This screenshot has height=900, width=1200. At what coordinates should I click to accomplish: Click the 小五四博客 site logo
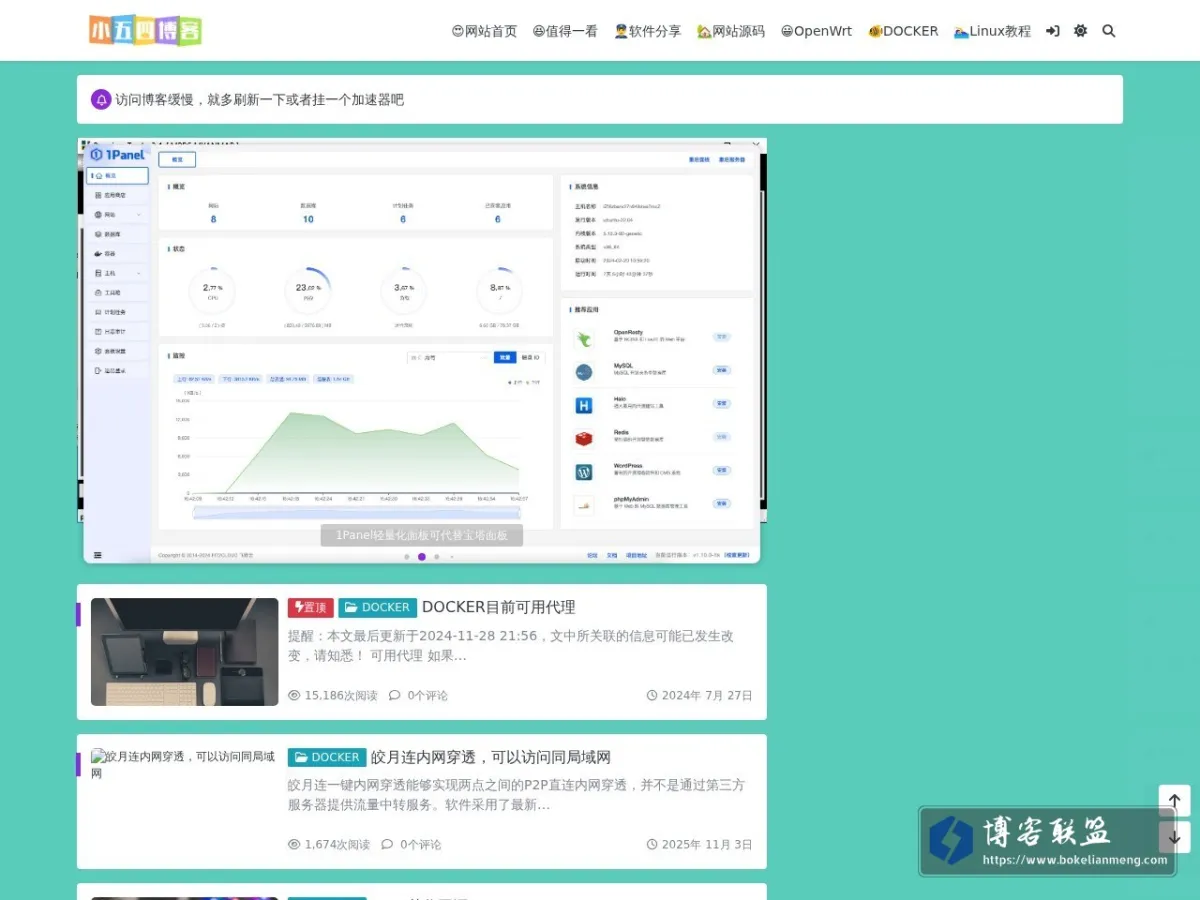coord(145,31)
